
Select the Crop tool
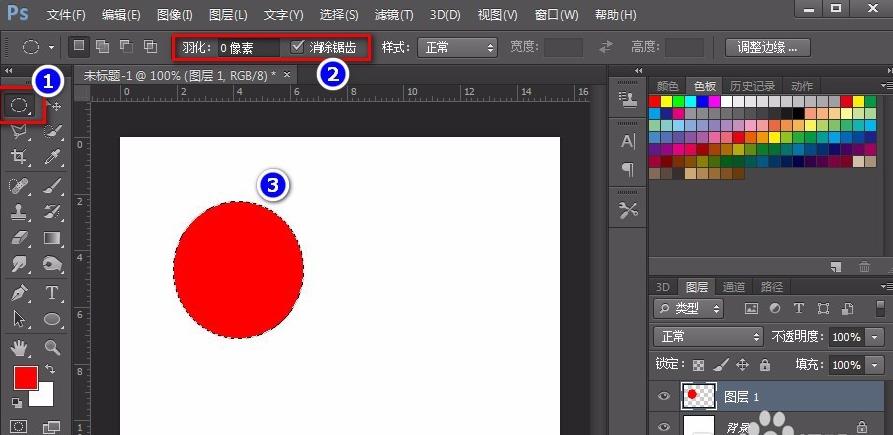point(19,157)
